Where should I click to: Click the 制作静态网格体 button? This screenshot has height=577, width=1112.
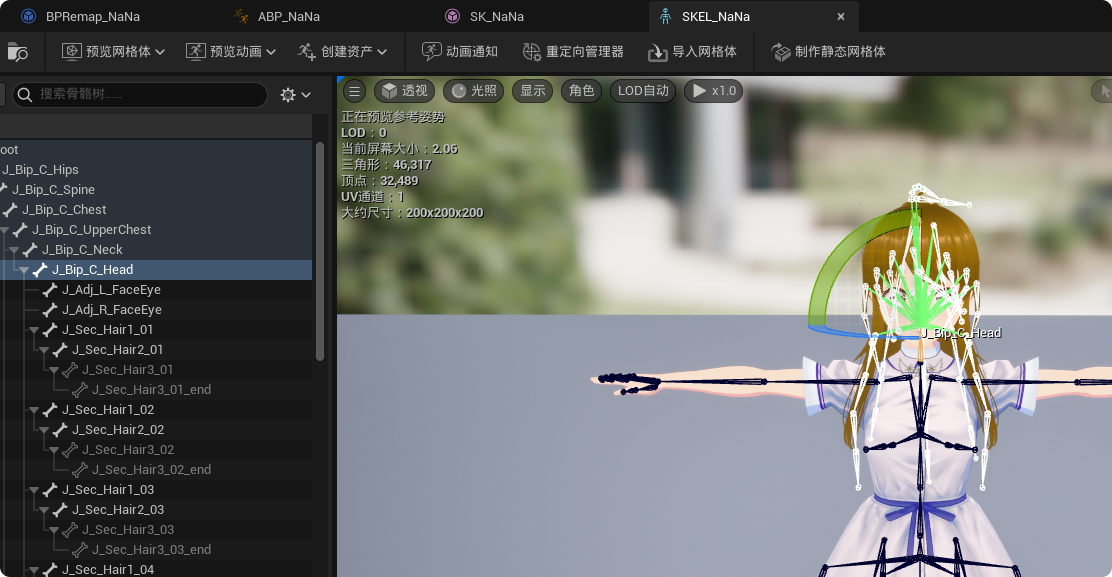coord(828,52)
